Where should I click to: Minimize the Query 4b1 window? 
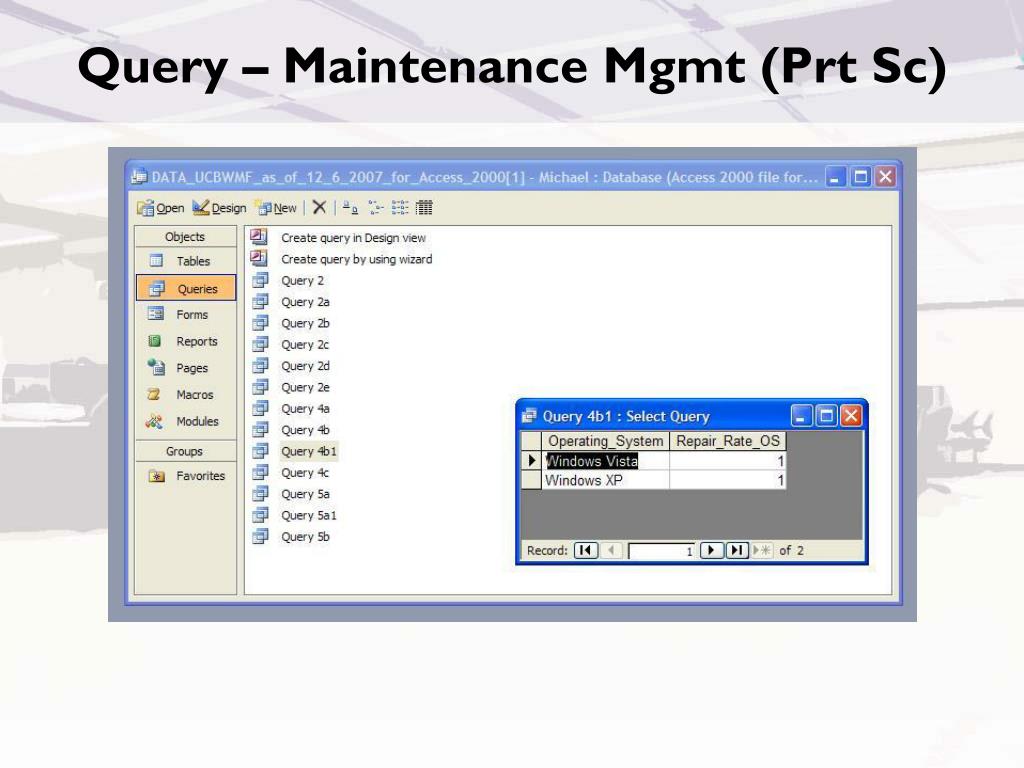point(801,416)
